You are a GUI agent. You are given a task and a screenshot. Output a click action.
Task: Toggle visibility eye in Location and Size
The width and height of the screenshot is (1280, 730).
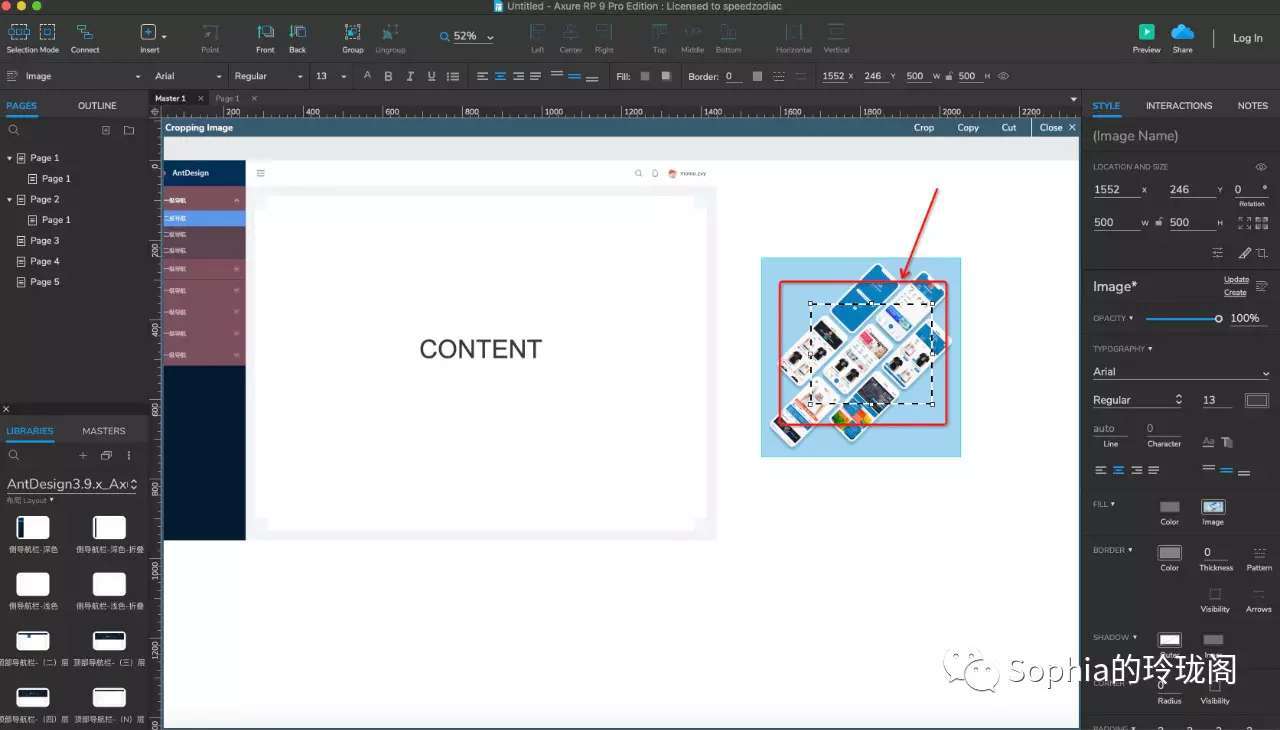(1261, 167)
